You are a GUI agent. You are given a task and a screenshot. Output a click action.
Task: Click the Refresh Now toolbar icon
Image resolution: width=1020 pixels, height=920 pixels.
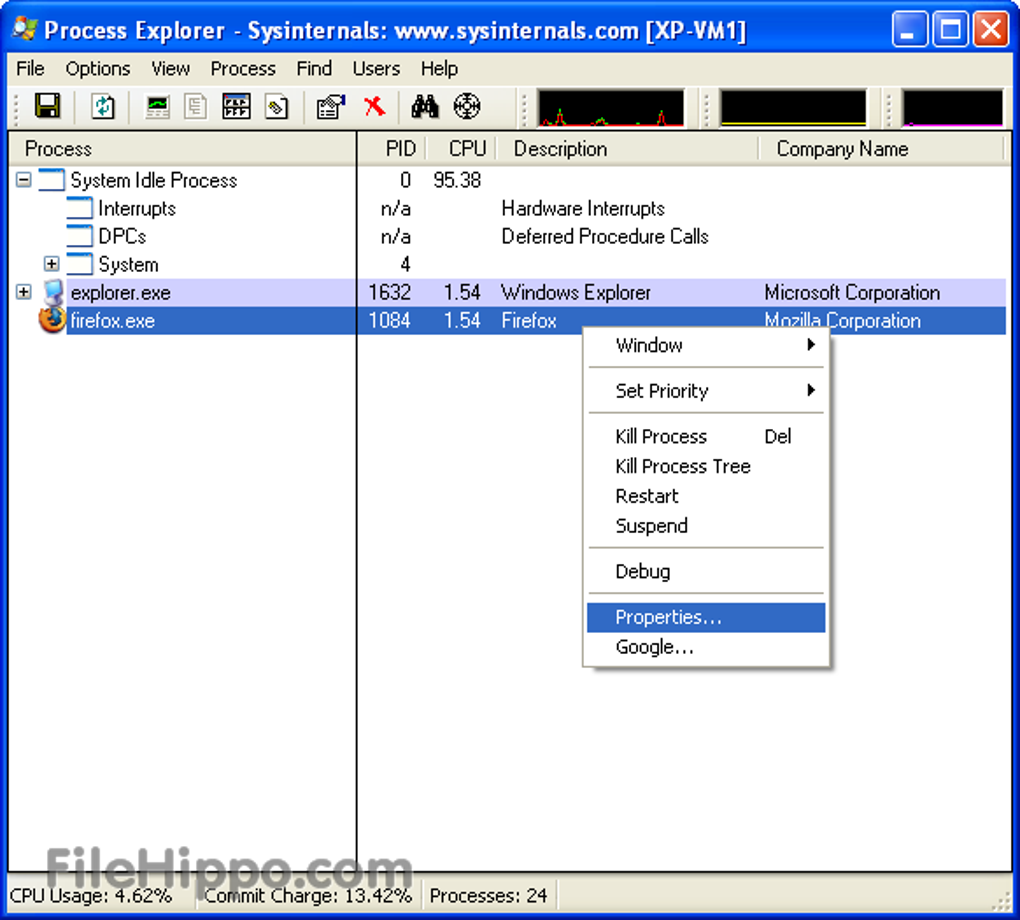(x=103, y=107)
